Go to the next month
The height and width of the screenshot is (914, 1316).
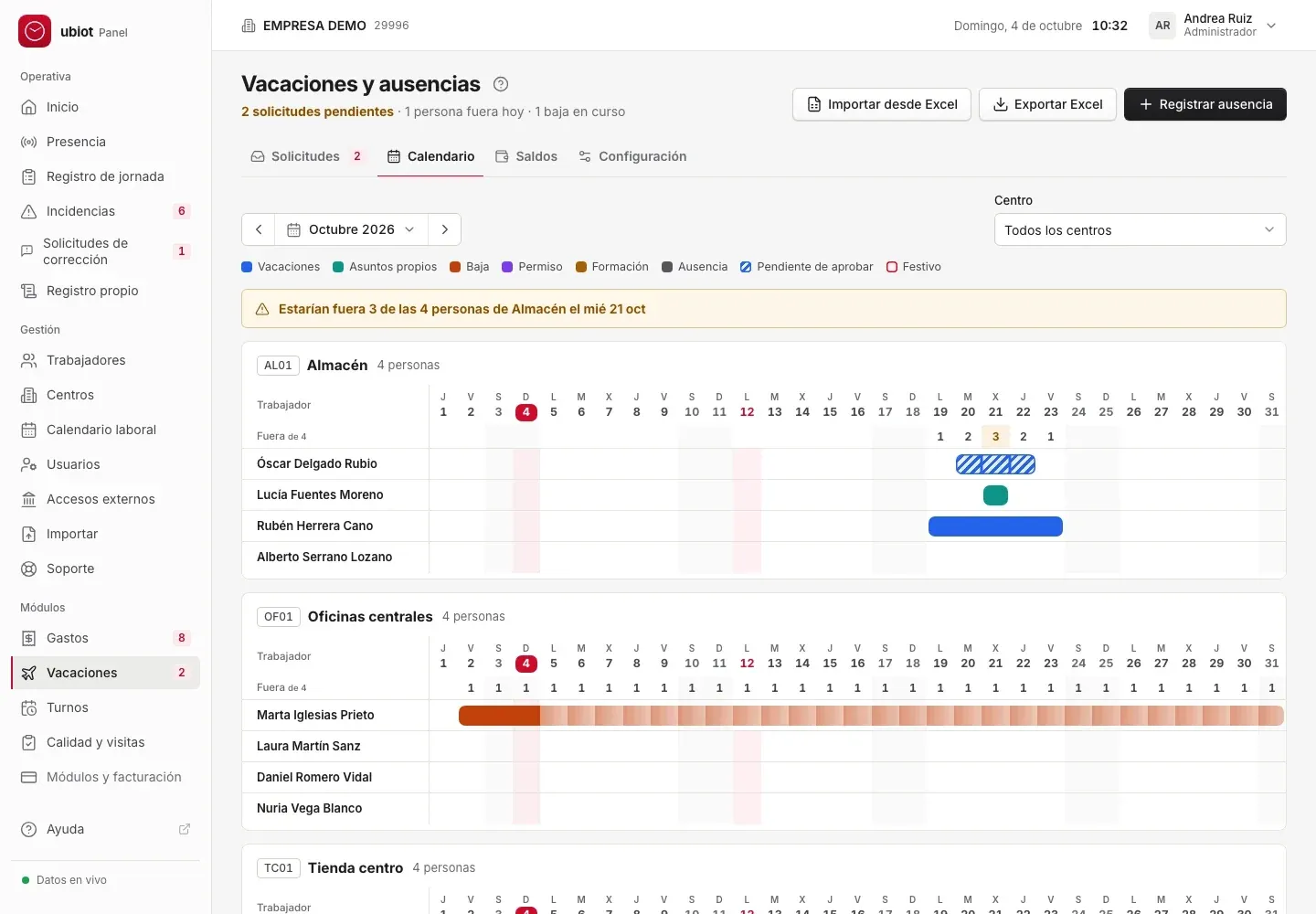tap(444, 229)
